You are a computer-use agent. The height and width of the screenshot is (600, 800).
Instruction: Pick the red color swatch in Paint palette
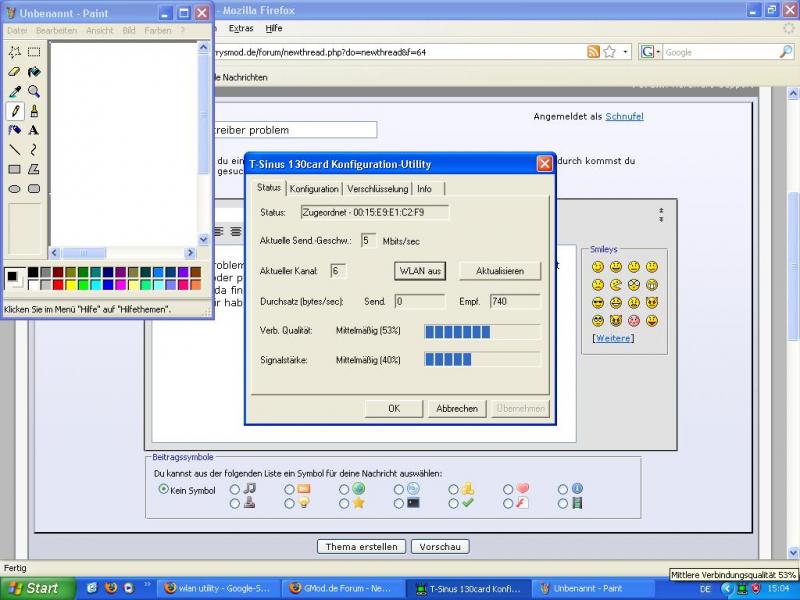click(58, 285)
